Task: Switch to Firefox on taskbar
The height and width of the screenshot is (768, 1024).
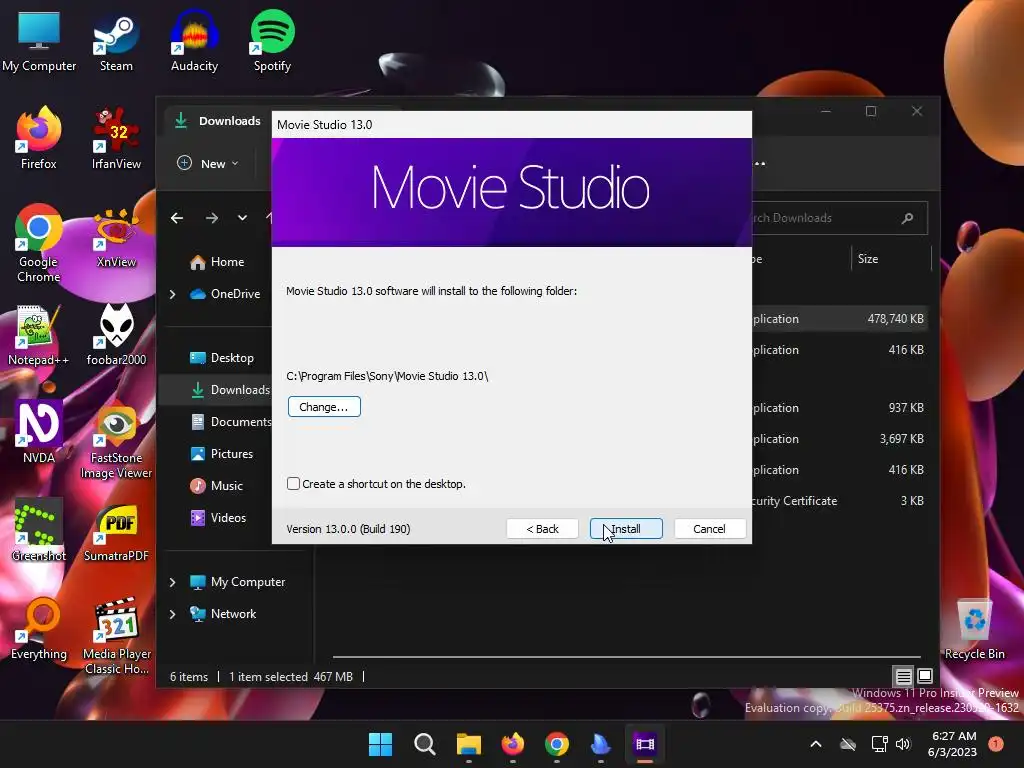Action: tap(513, 744)
